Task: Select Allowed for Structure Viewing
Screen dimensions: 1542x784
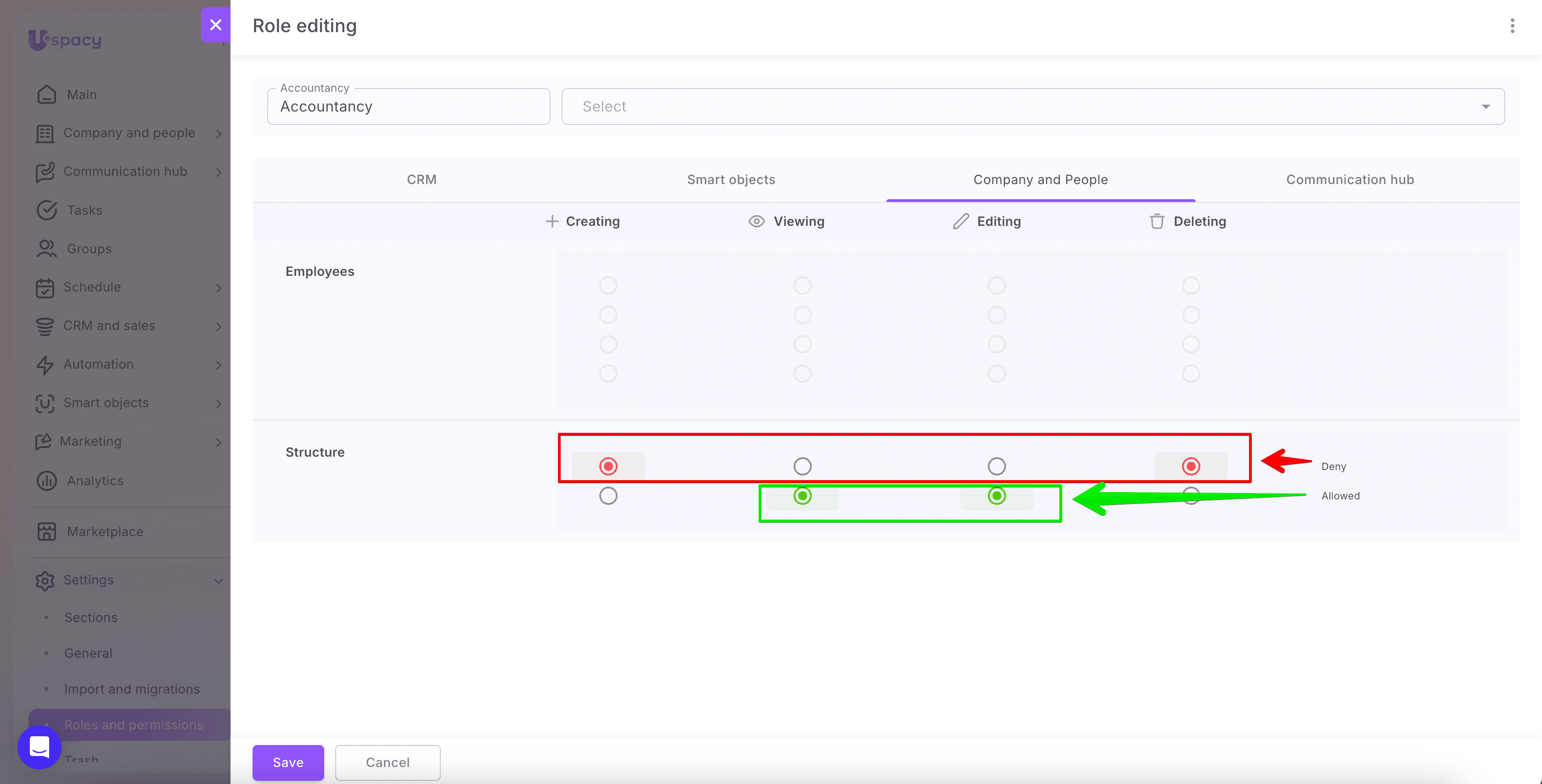Action: click(x=802, y=496)
